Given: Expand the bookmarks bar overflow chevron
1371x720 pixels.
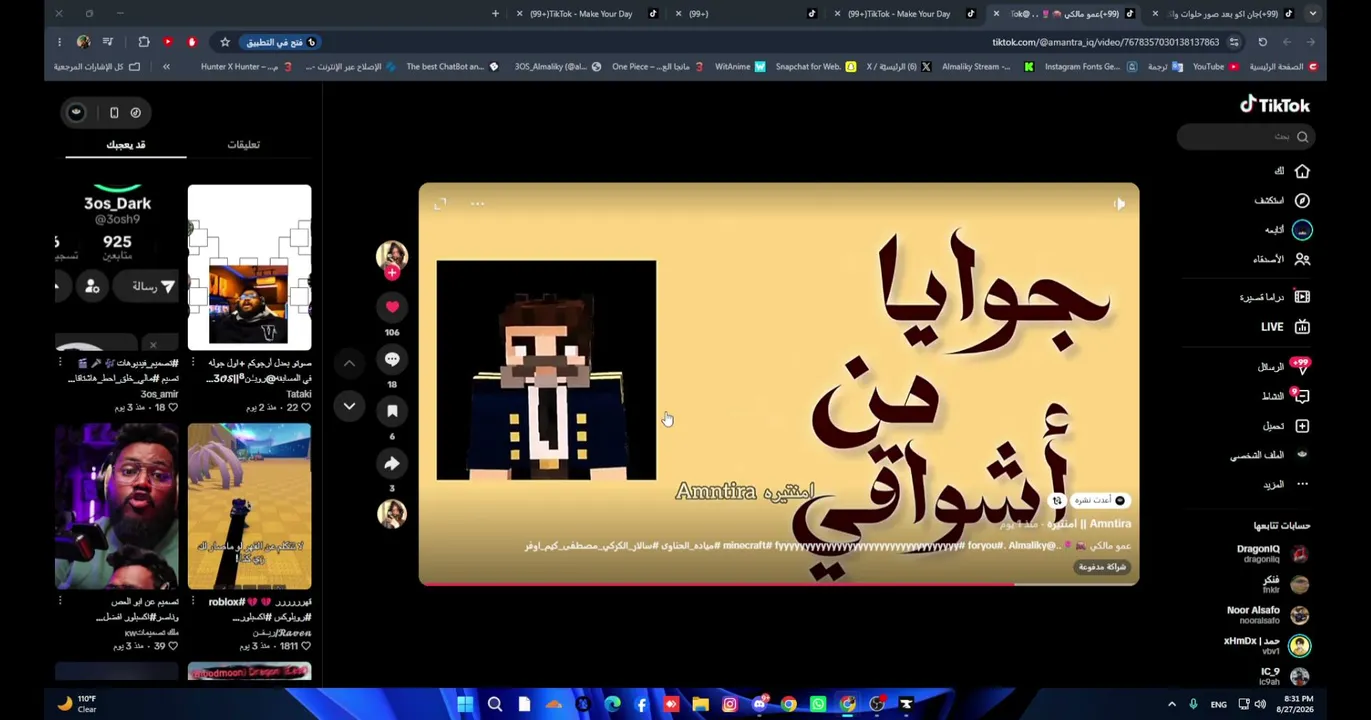Looking at the screenshot, I should coord(166,67).
